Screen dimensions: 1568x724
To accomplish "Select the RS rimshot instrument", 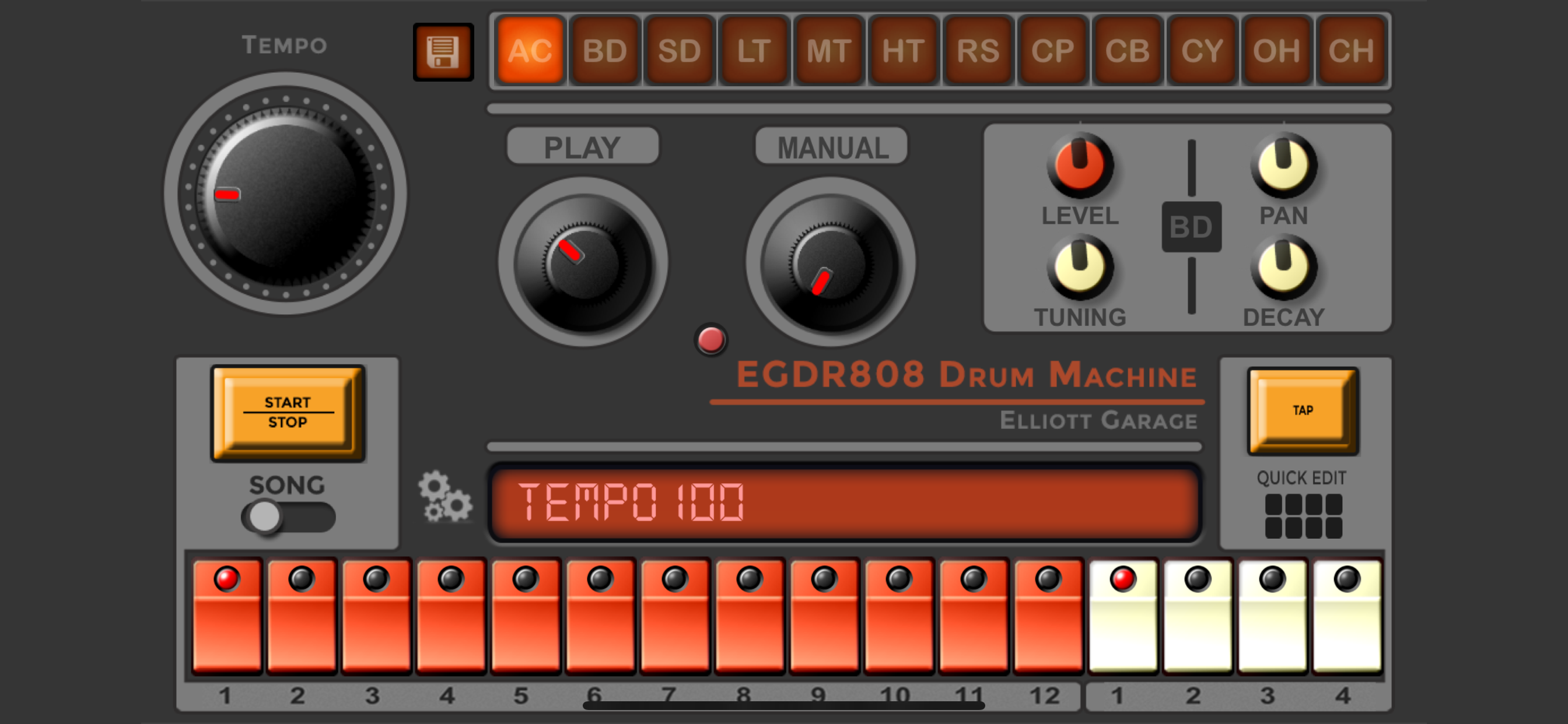I will 978,51.
